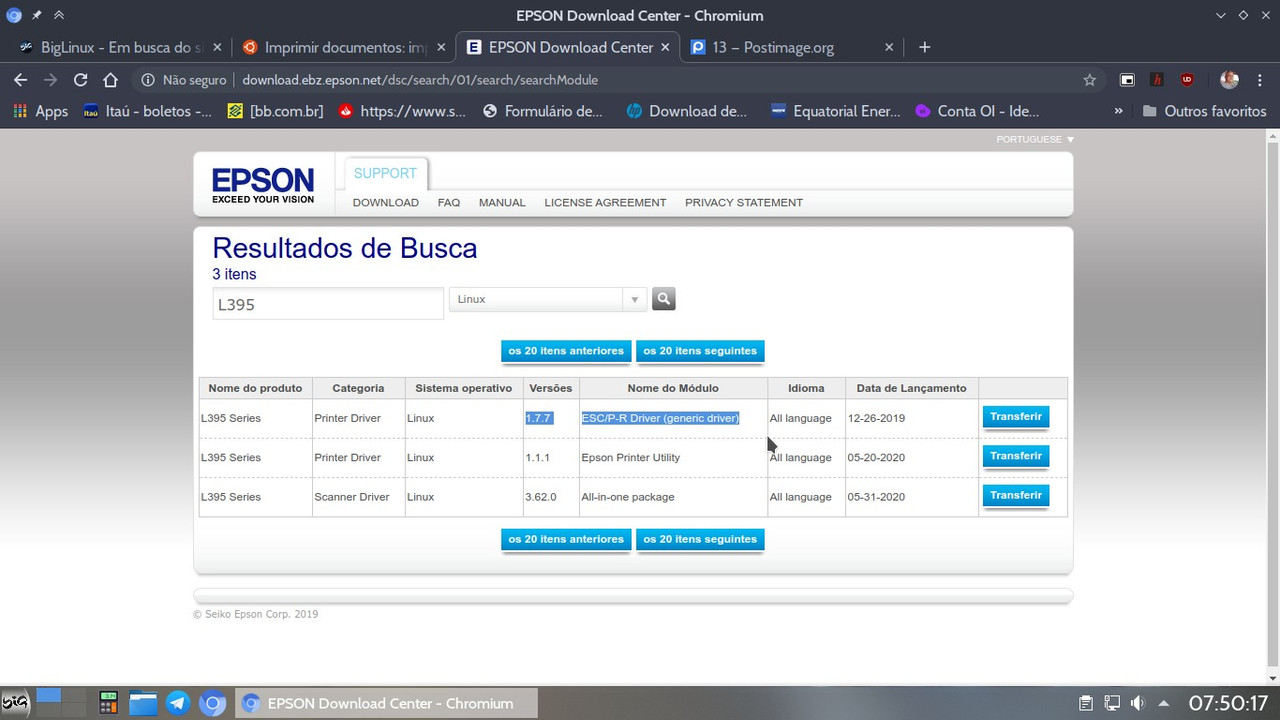Focus the L395 search input field
The height and width of the screenshot is (720, 1280).
[328, 304]
